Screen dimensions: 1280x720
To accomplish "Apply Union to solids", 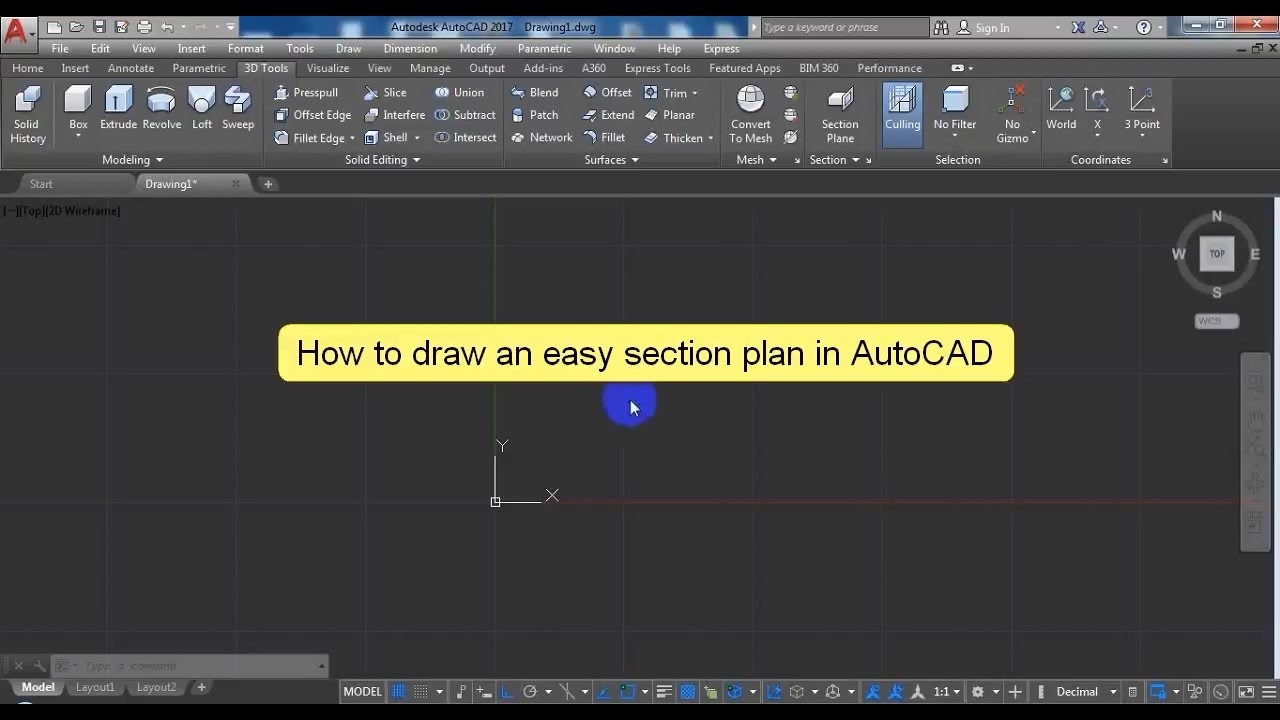I will [459, 92].
